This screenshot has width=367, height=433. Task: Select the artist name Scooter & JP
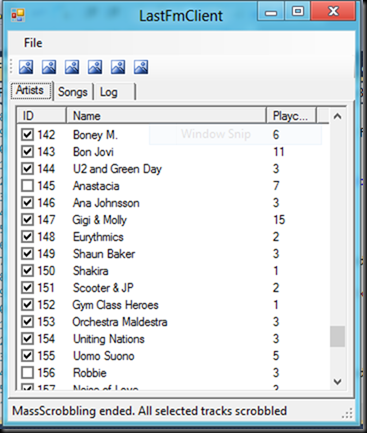tap(103, 288)
